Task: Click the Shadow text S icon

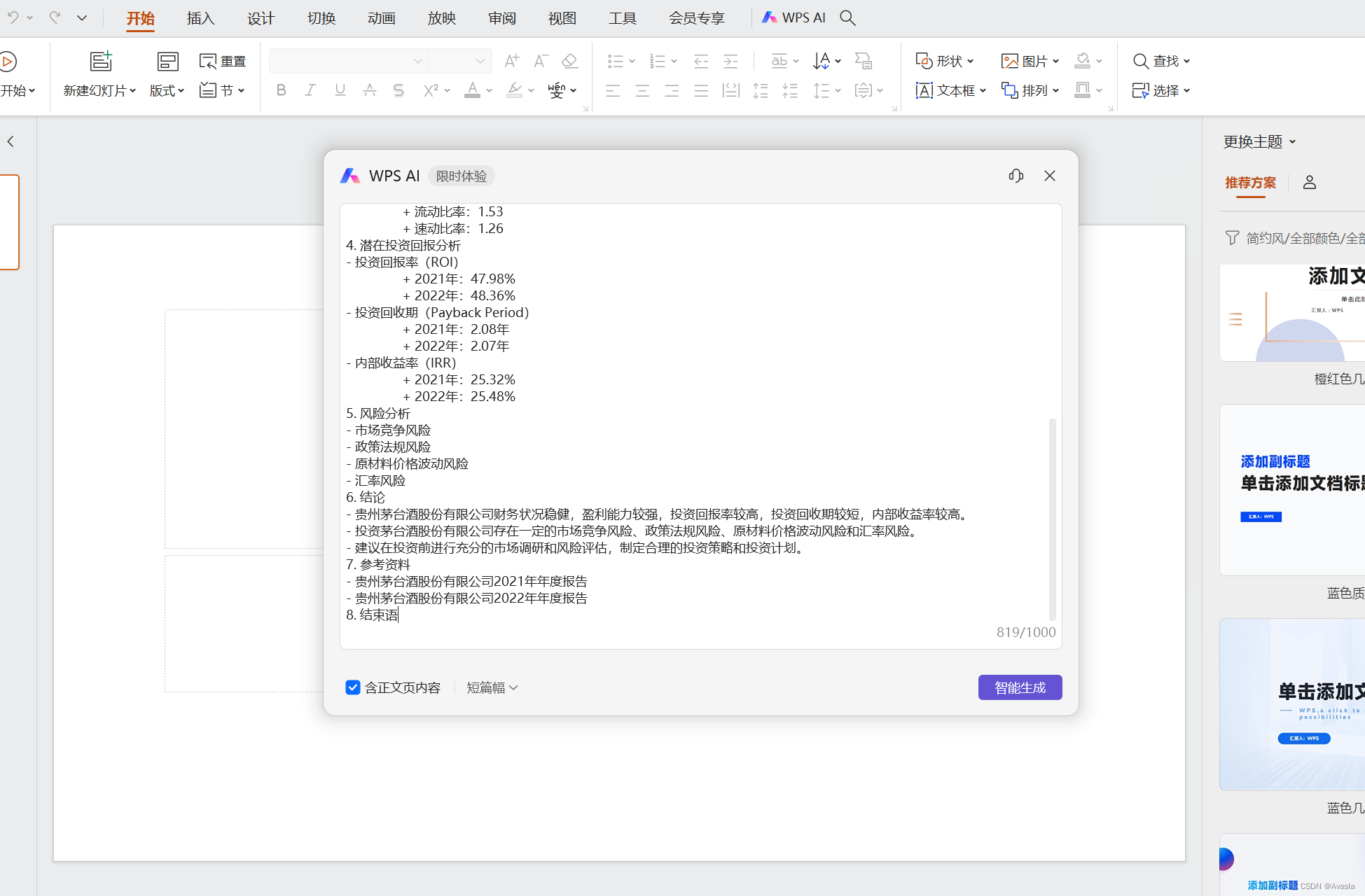Action: (399, 90)
